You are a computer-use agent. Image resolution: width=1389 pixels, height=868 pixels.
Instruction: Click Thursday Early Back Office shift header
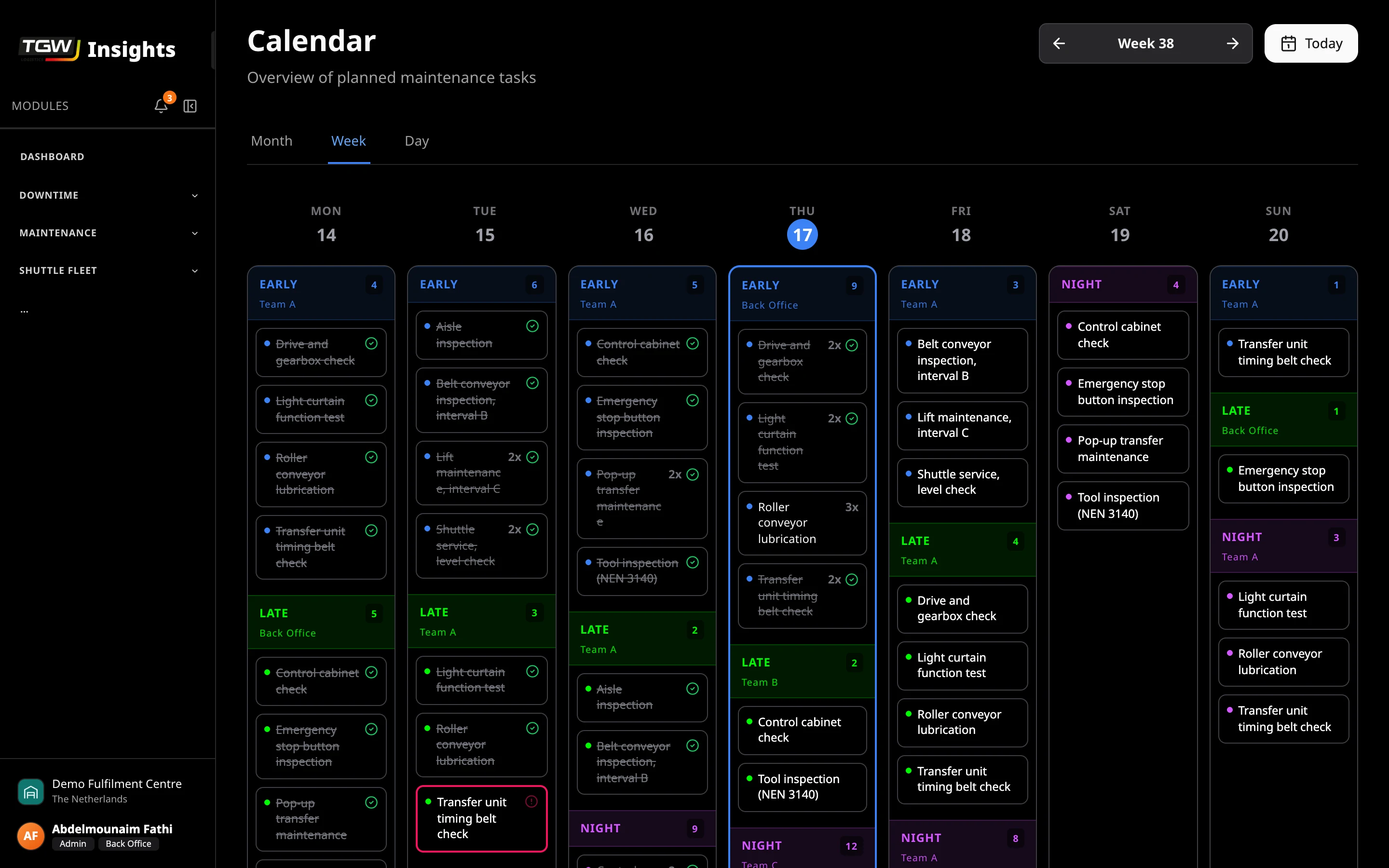pyautogui.click(x=802, y=294)
